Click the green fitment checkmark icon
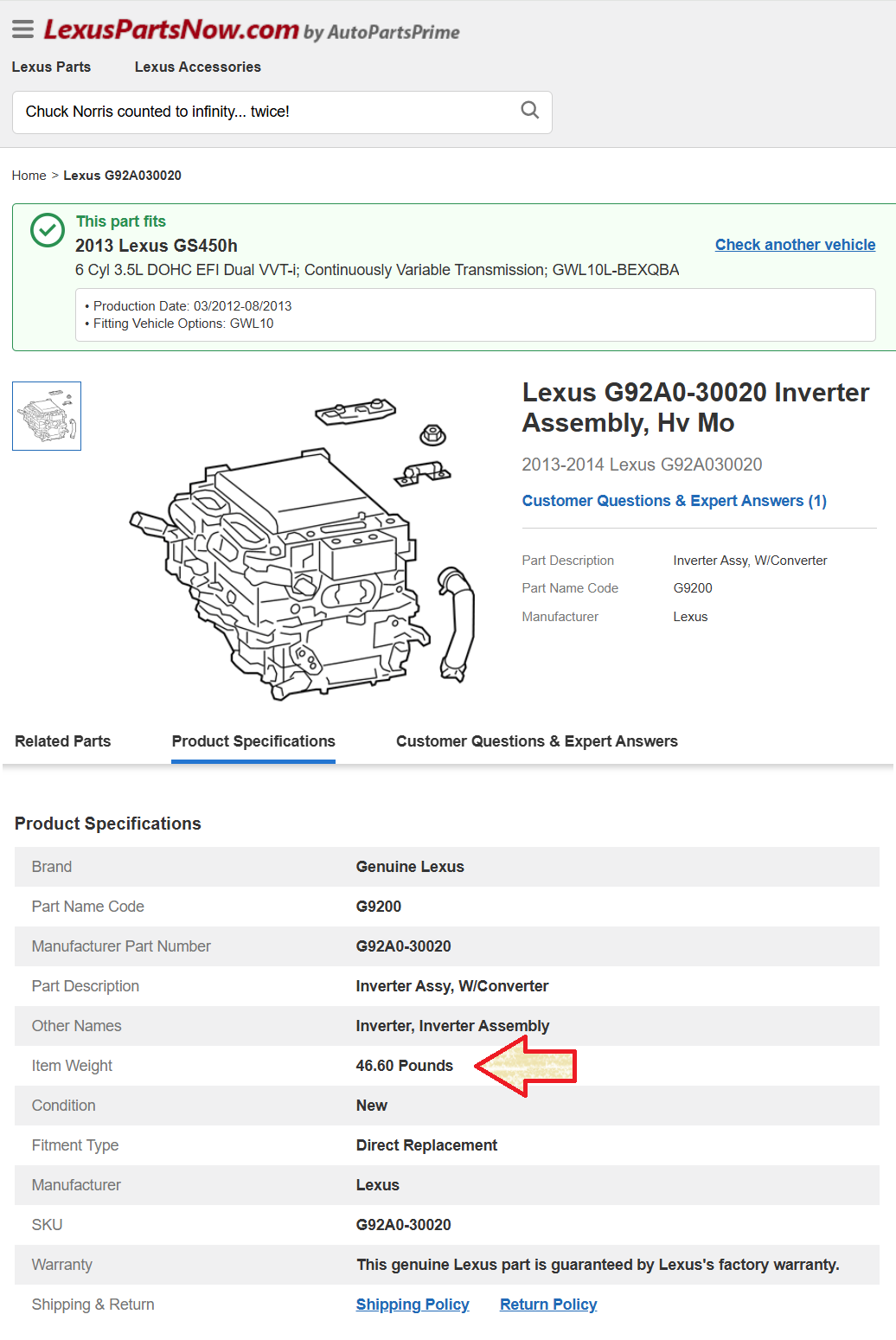The image size is (896, 1340). pos(48,230)
